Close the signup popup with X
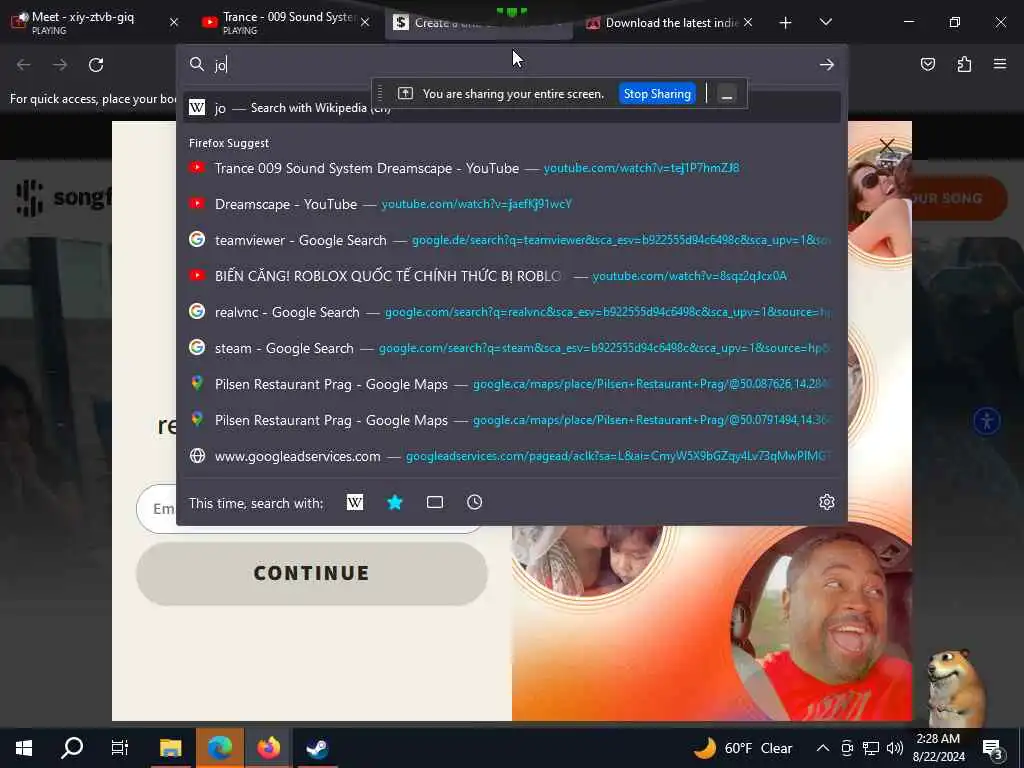The image size is (1024, 768). point(886,146)
